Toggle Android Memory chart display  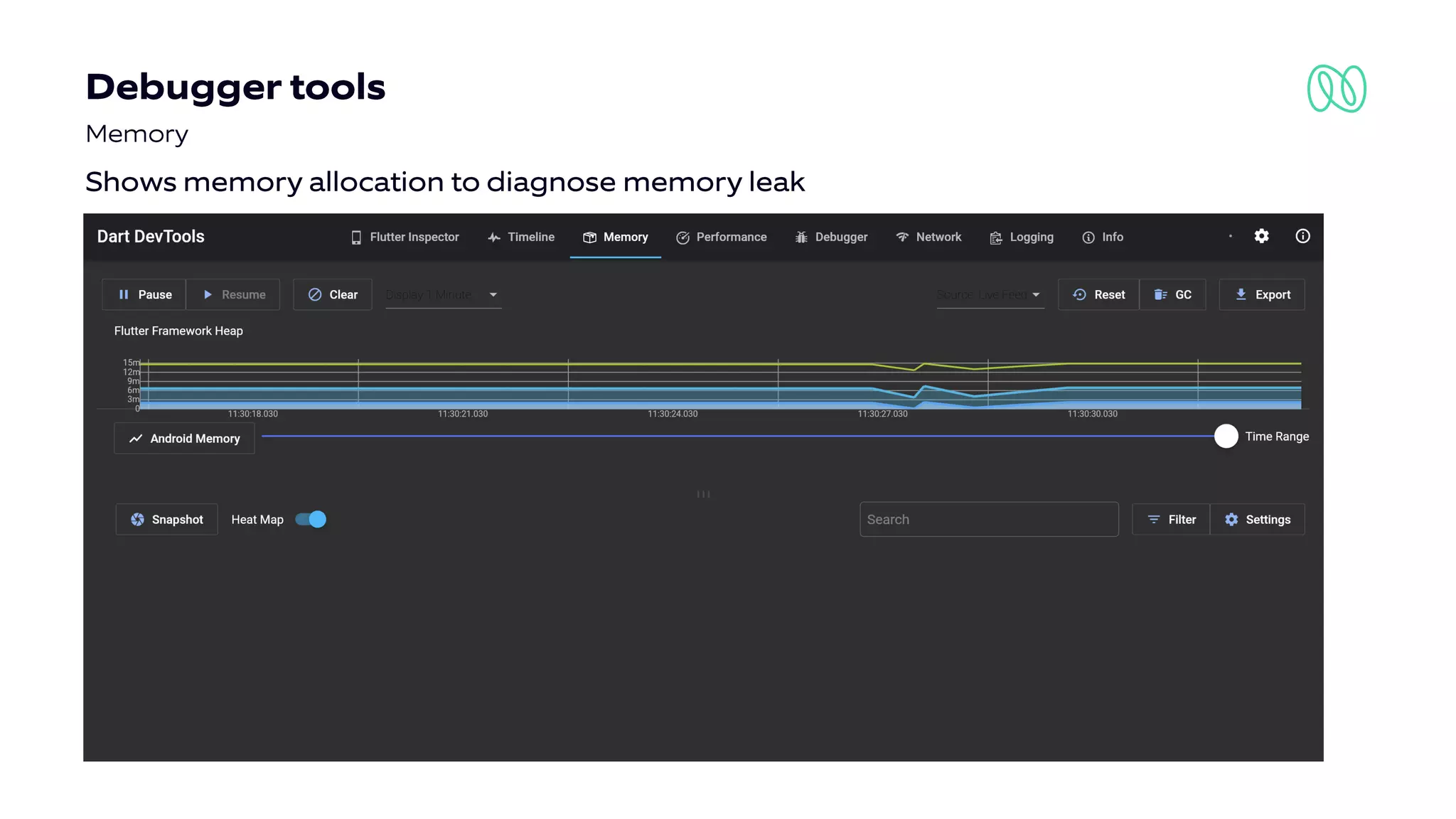coord(185,439)
